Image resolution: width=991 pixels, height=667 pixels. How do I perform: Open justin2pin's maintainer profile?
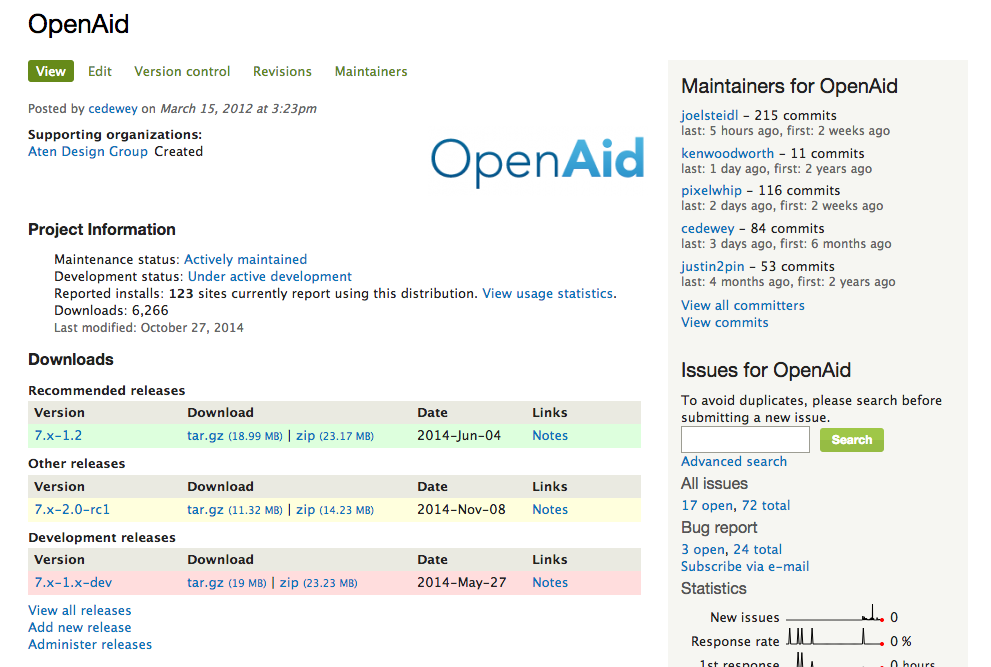click(712, 267)
